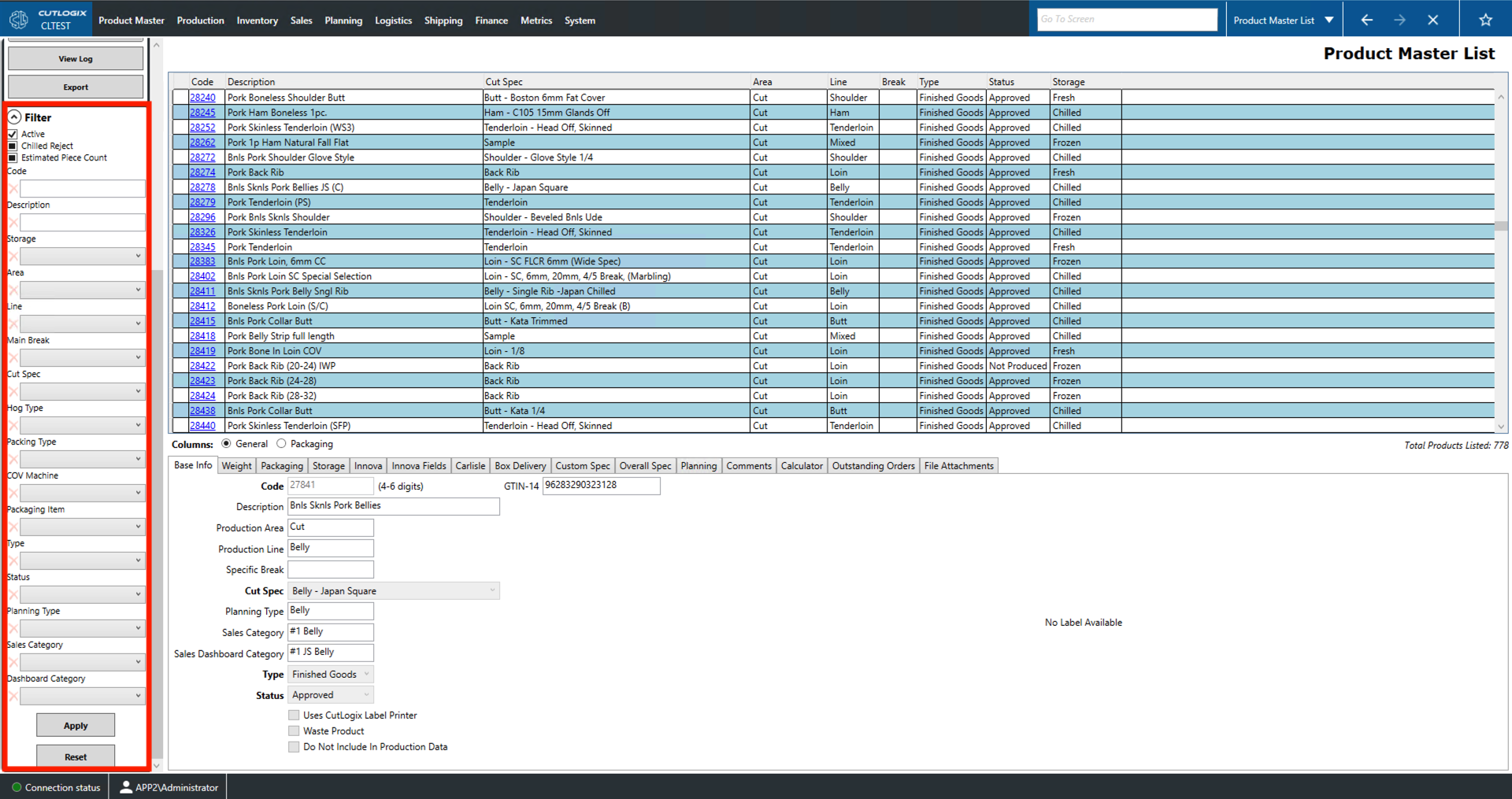Click the Go To Screen search field
Image resolution: width=1512 pixels, height=799 pixels.
pyautogui.click(x=1127, y=19)
